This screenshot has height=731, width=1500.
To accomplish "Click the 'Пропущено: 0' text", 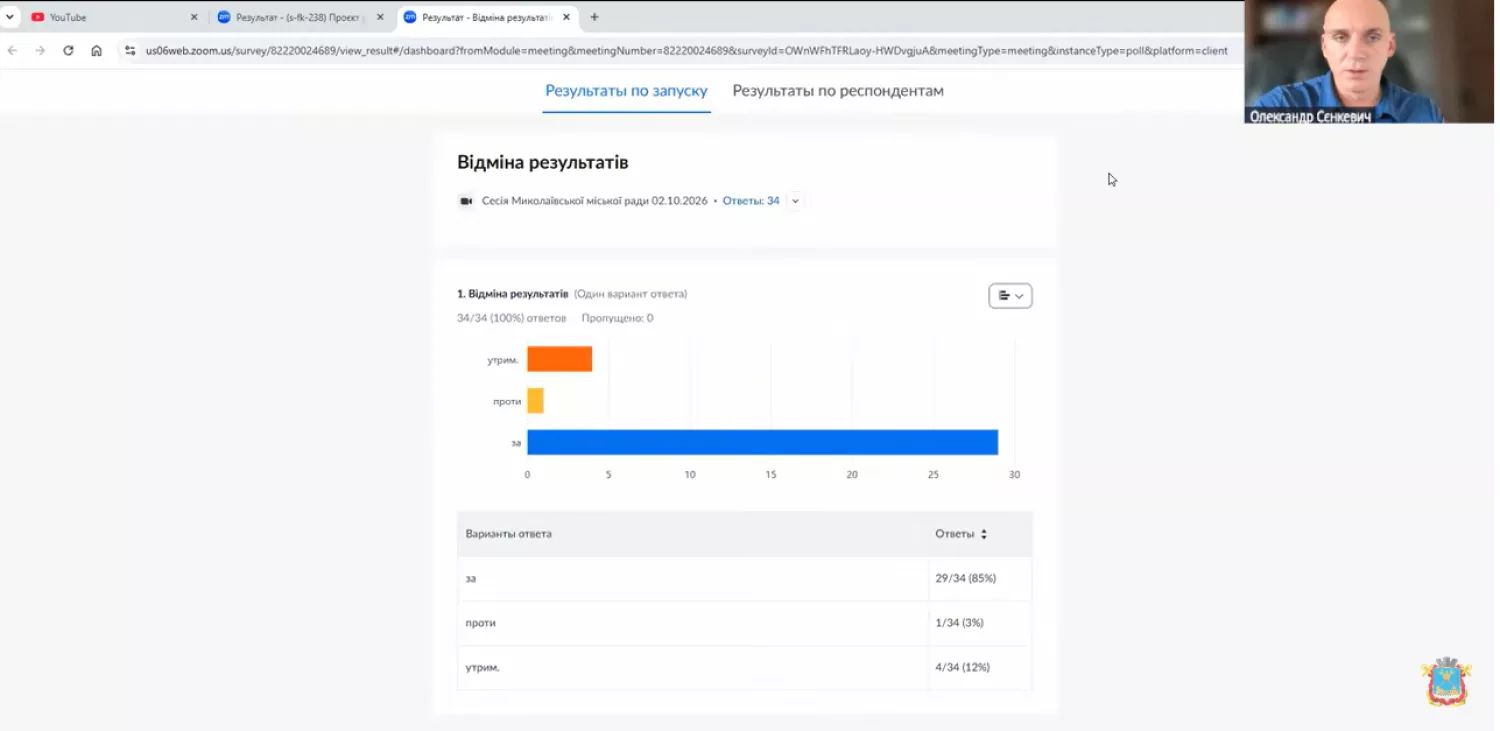I will [x=617, y=318].
